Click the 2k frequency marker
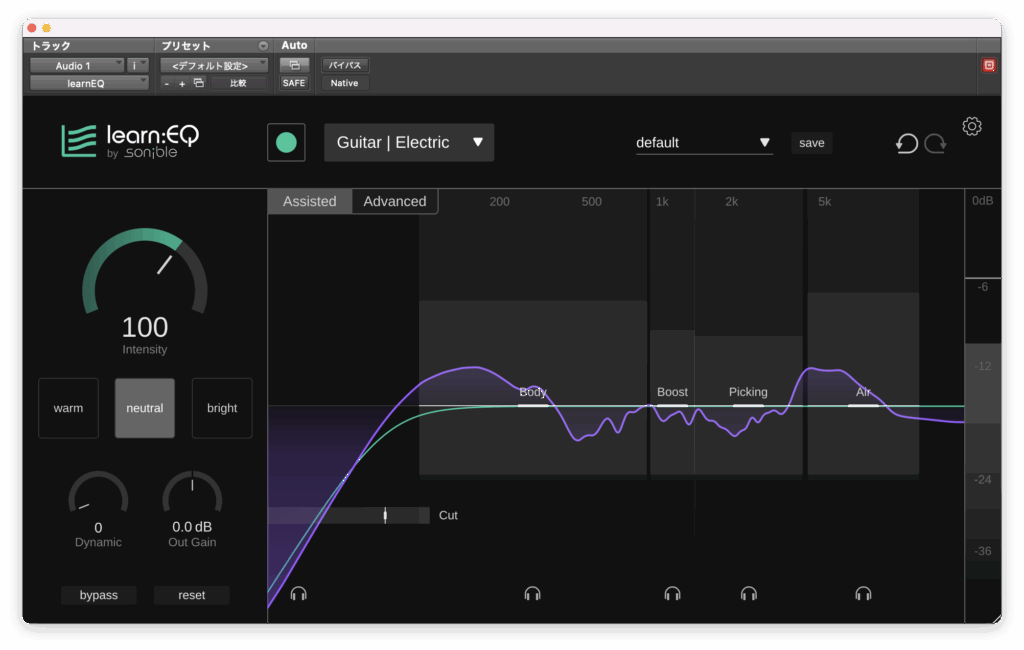 (x=731, y=202)
